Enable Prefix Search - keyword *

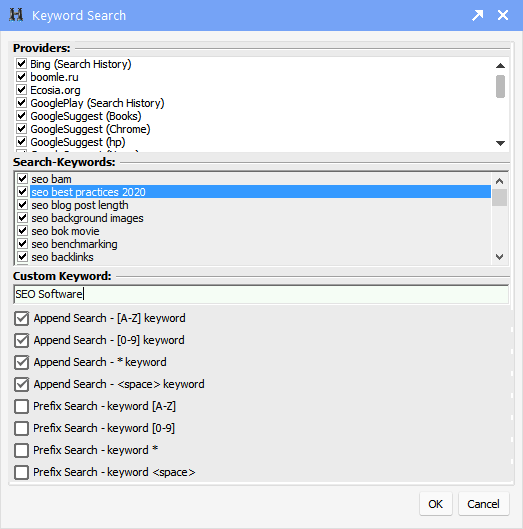(22, 450)
